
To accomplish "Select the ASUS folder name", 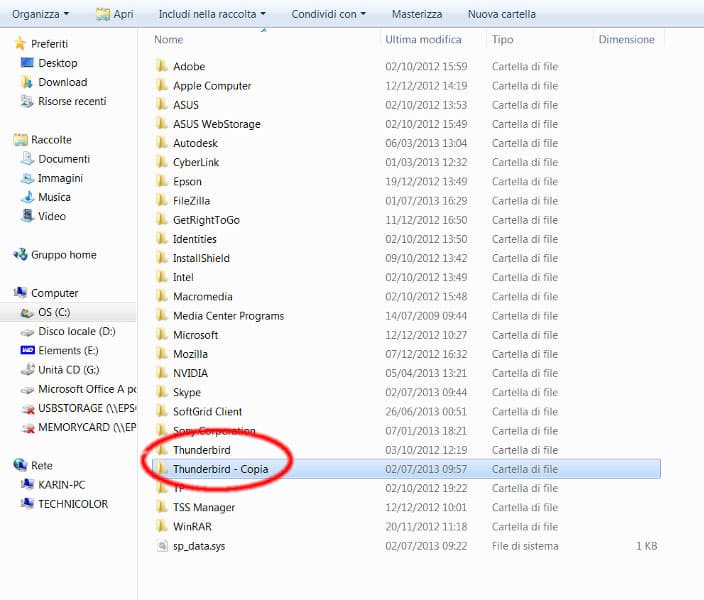I will coord(185,105).
